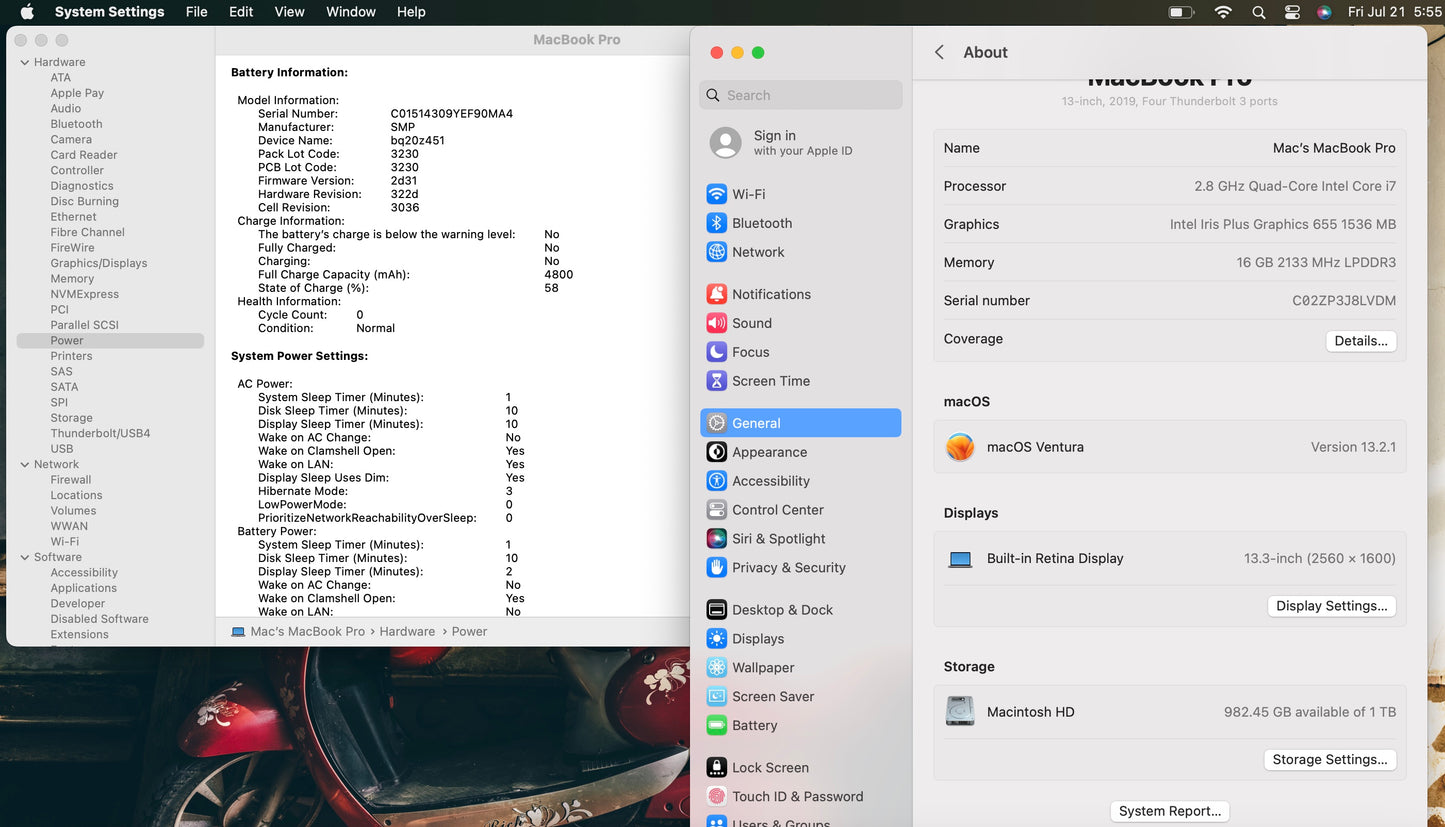This screenshot has height=827, width=1445.
Task: Select Applications under Software
Action: coord(84,588)
